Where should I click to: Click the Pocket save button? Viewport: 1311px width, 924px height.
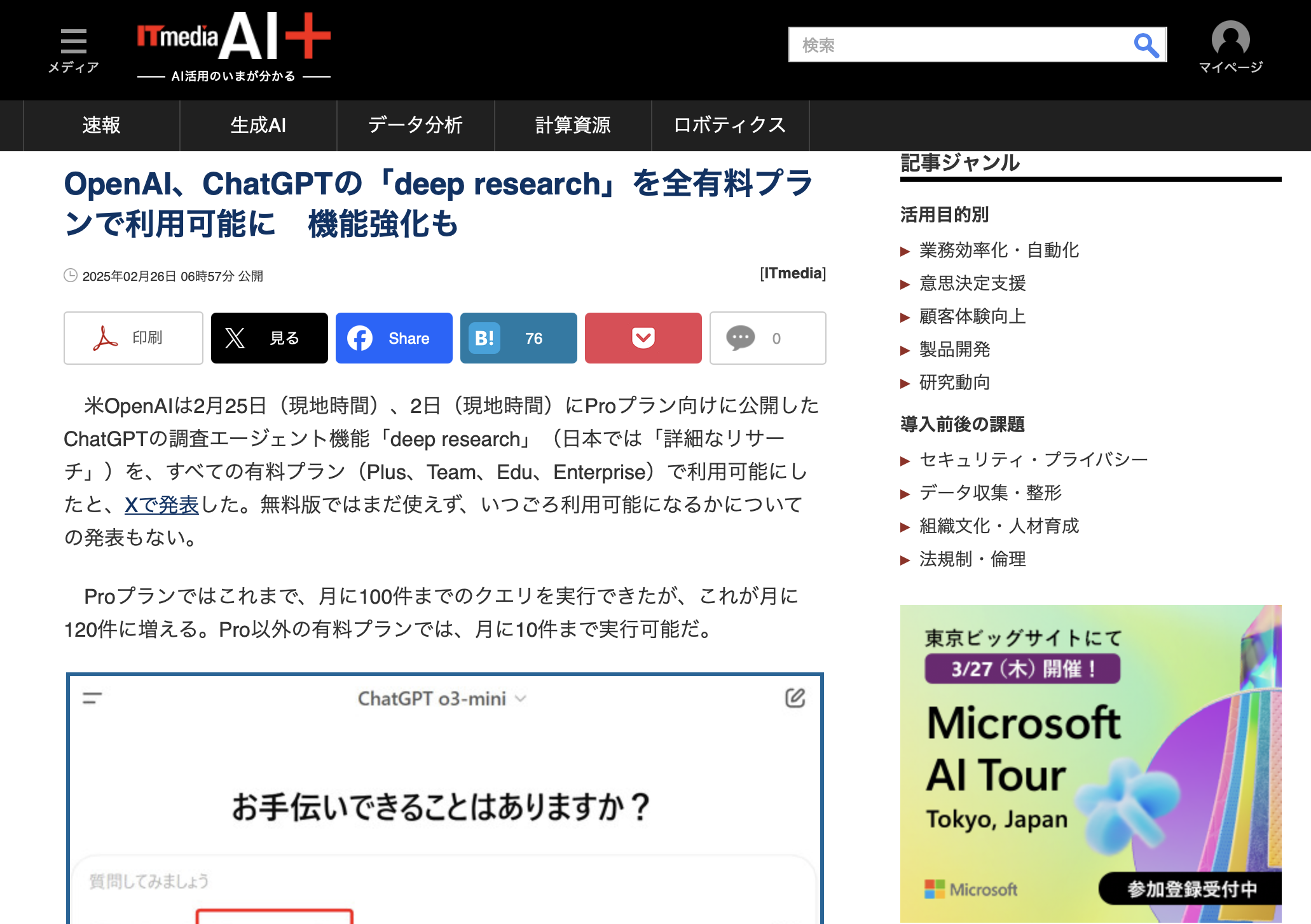click(x=643, y=338)
